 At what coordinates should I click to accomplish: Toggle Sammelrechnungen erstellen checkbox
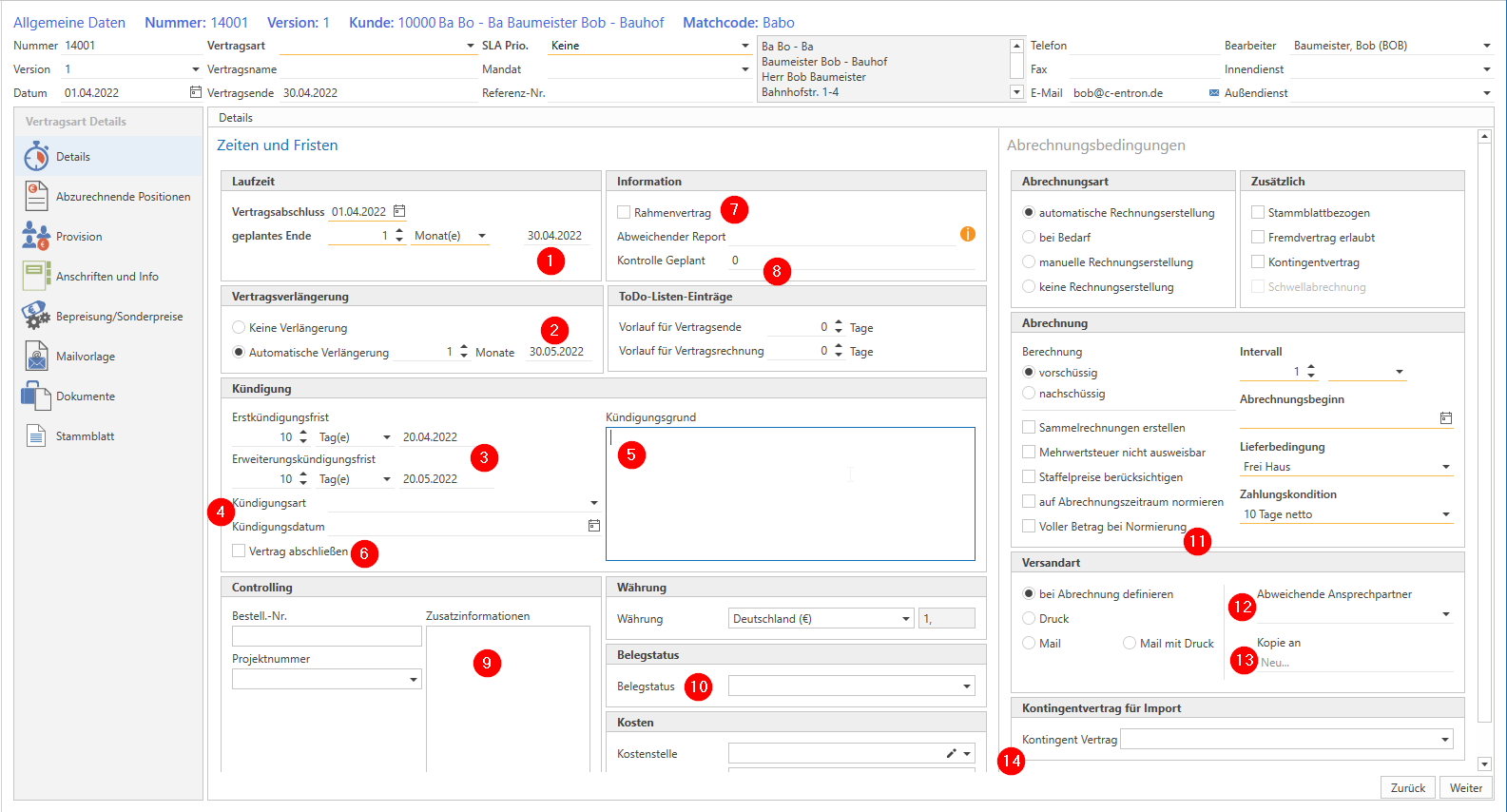click(x=1029, y=428)
